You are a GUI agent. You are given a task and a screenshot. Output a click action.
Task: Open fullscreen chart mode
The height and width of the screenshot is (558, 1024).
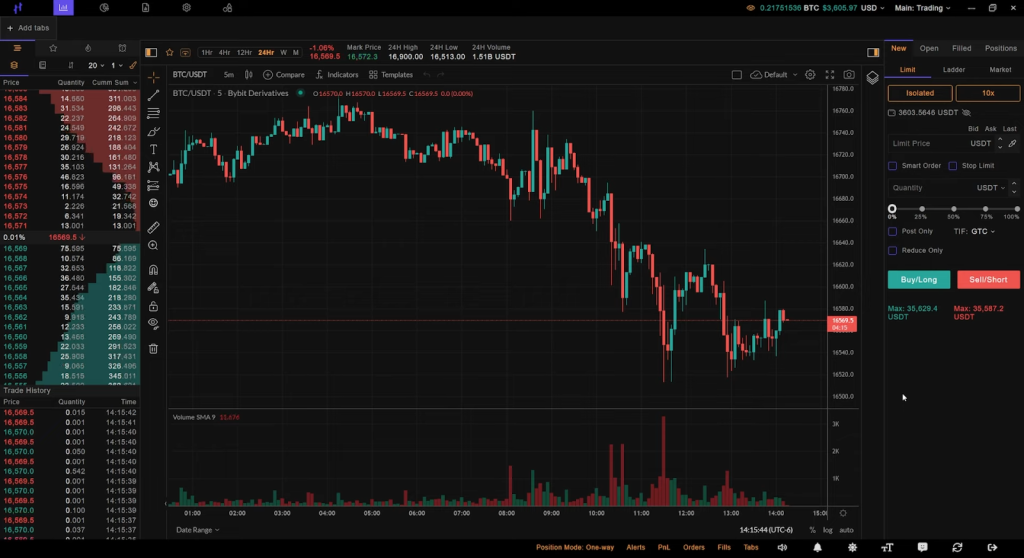coord(829,74)
